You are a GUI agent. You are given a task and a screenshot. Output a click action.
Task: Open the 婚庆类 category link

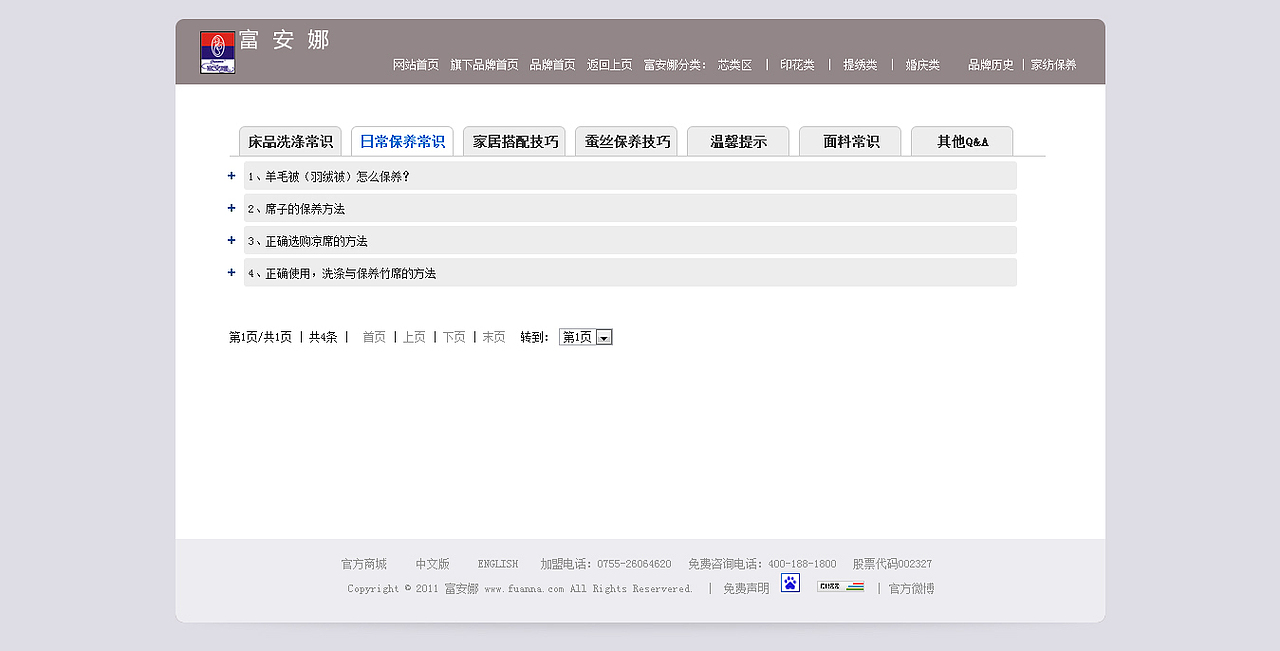[923, 65]
